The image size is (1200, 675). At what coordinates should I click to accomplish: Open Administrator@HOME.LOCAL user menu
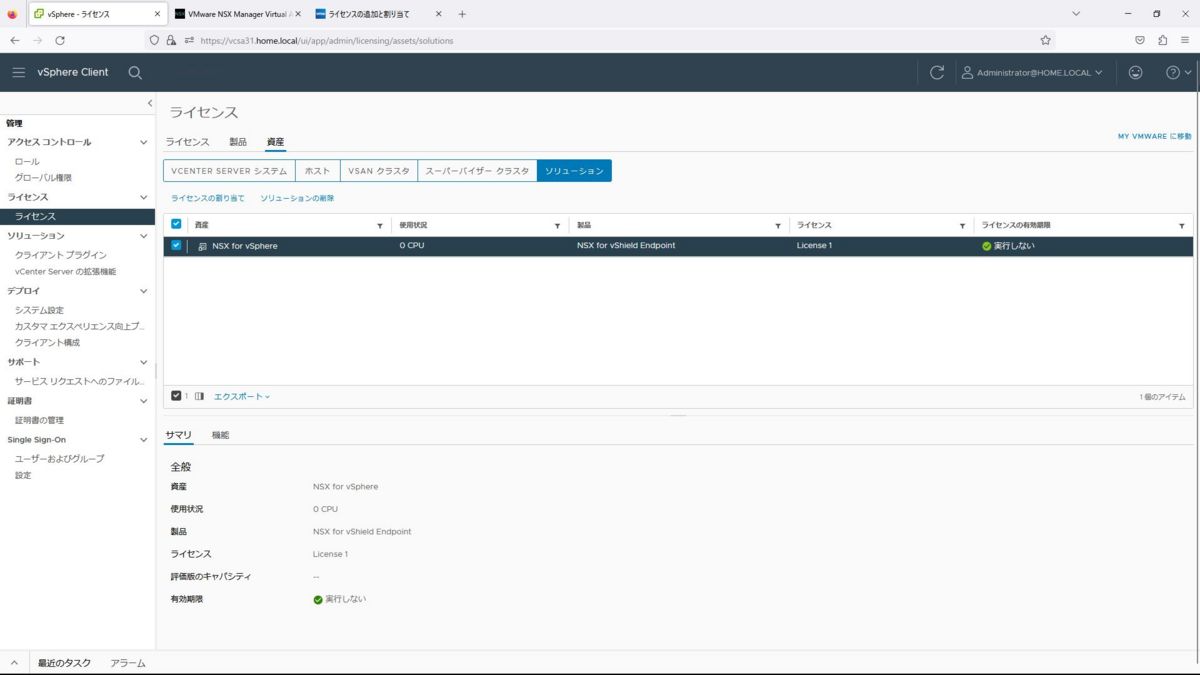(1032, 73)
